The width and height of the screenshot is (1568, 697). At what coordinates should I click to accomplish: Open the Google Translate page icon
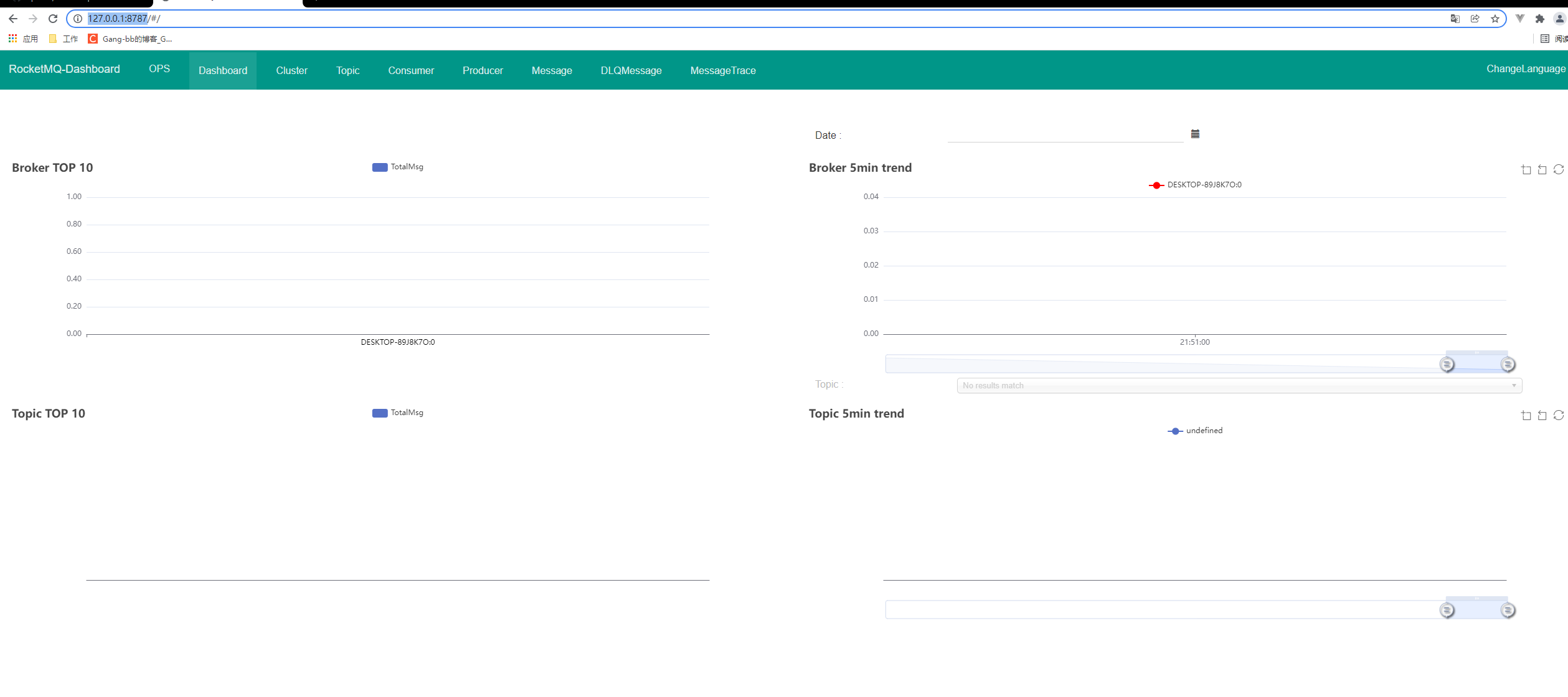click(x=1455, y=19)
